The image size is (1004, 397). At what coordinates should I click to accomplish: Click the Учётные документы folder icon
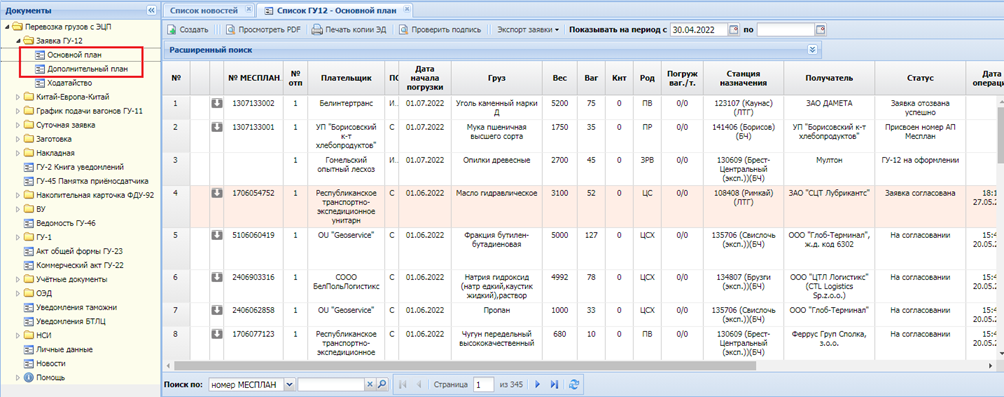coord(28,279)
